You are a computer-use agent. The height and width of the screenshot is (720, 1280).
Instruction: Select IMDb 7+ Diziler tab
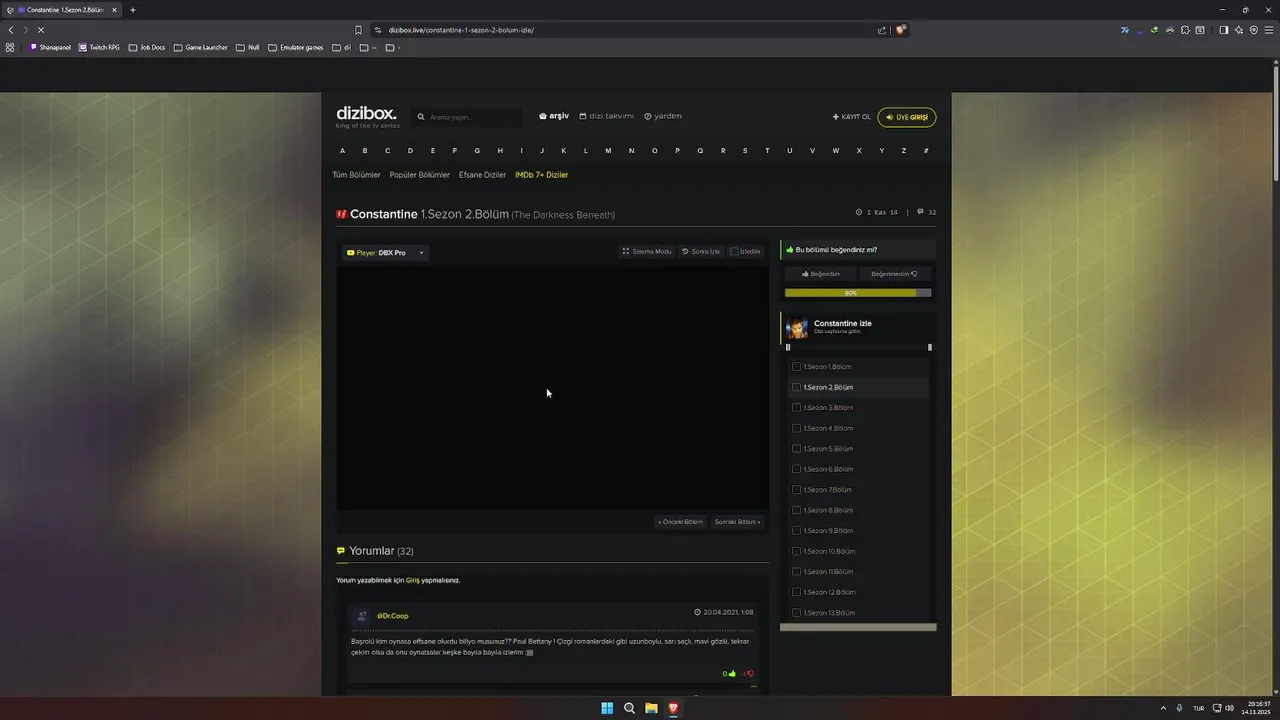(x=541, y=175)
